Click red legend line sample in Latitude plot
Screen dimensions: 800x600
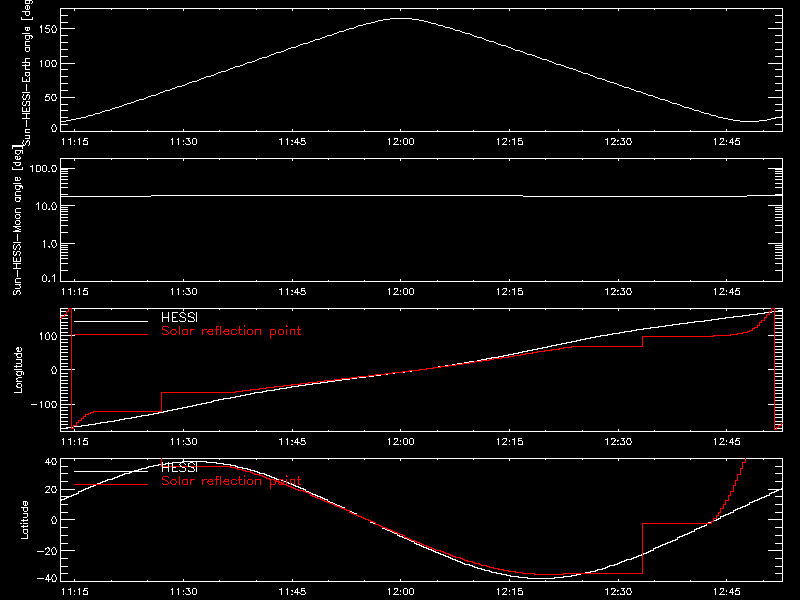111,485
